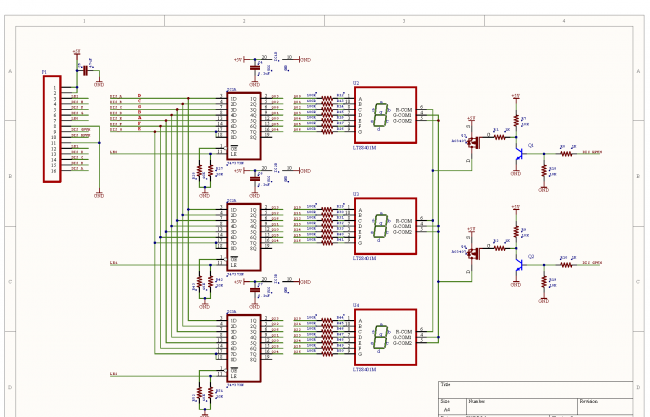Click the R-COM pin label on U2
The image size is (650, 417).
[x=404, y=110]
